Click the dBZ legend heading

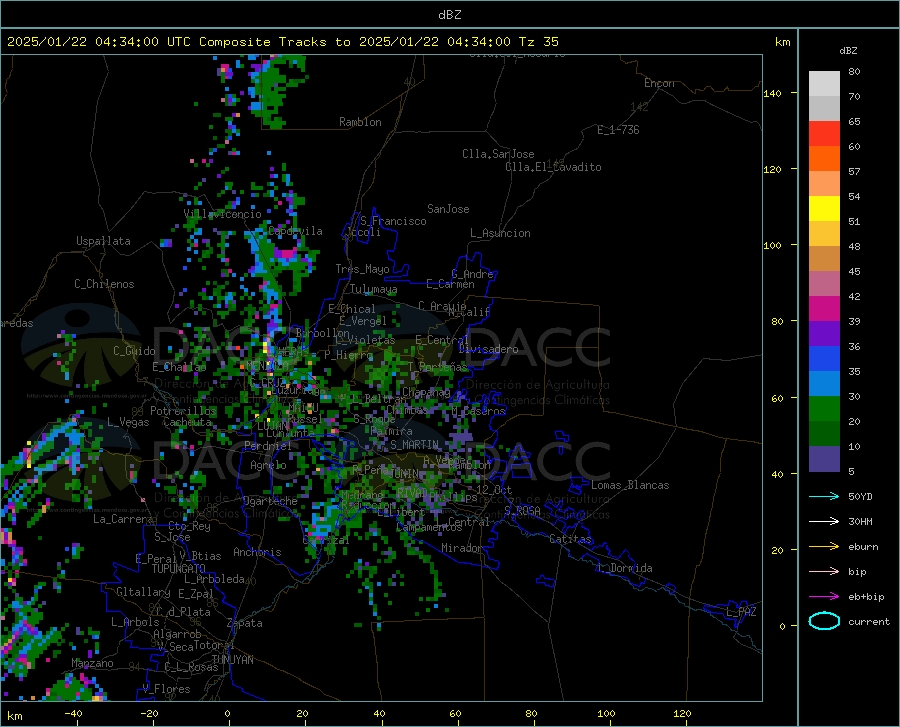pos(848,50)
